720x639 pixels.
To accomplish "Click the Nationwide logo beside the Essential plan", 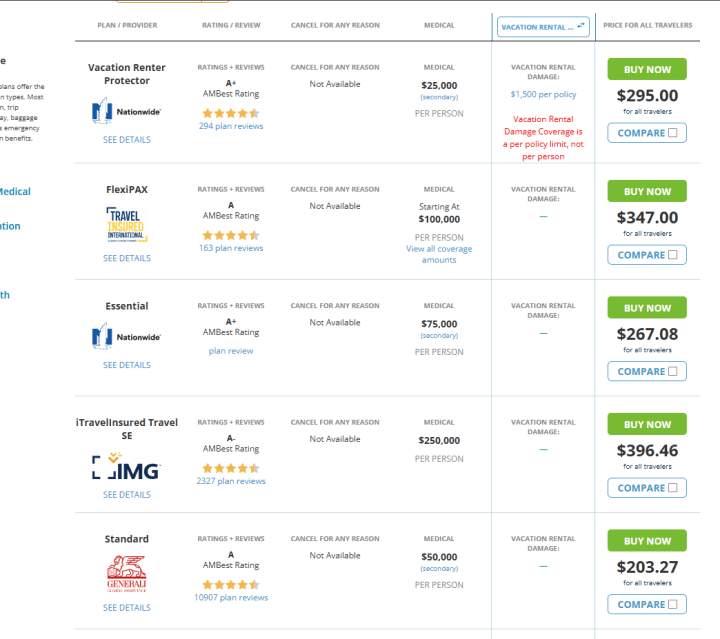I will pyautogui.click(x=126, y=337).
